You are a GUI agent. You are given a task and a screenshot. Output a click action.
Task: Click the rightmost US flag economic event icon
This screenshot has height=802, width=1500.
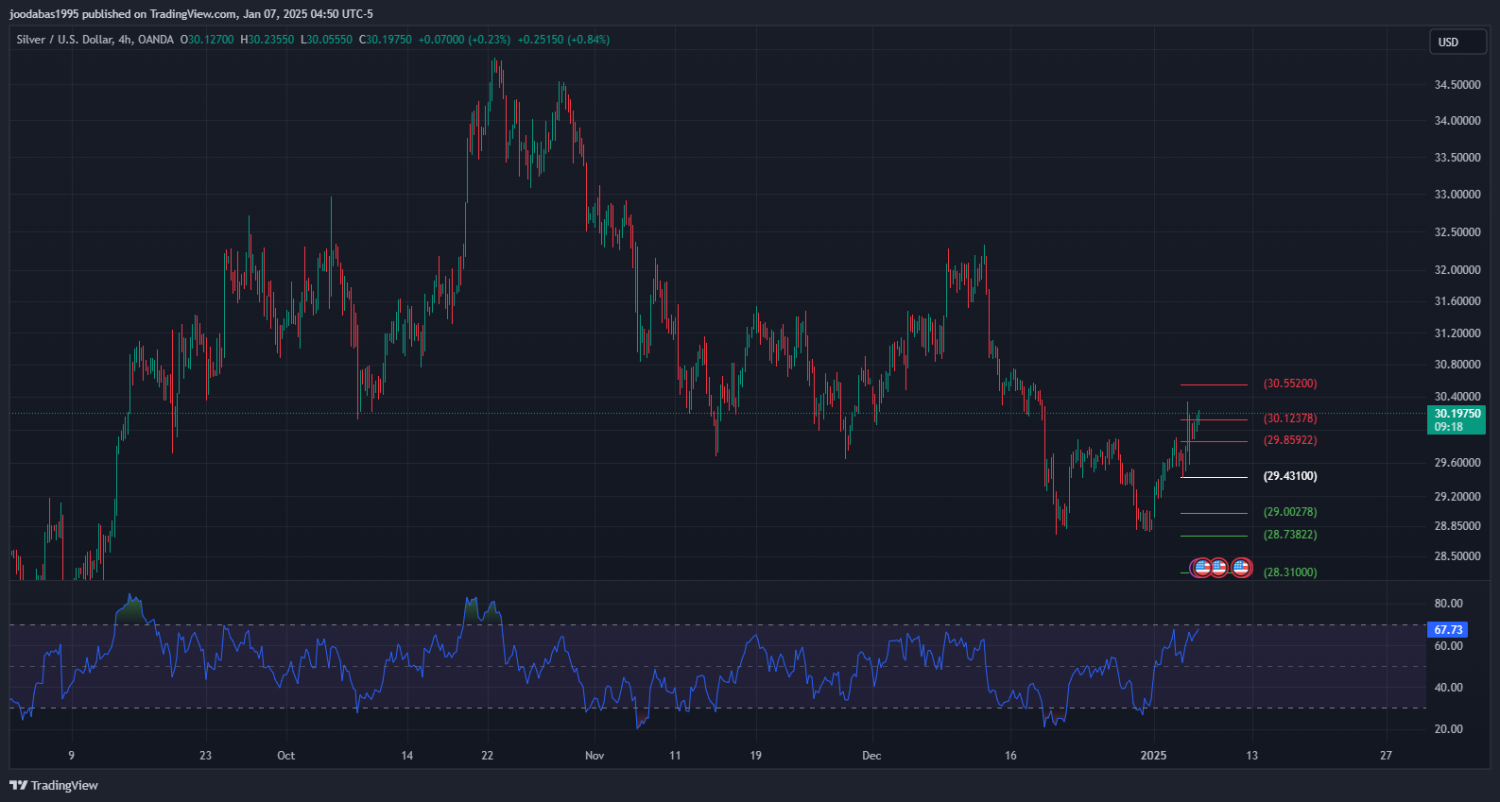1241,567
